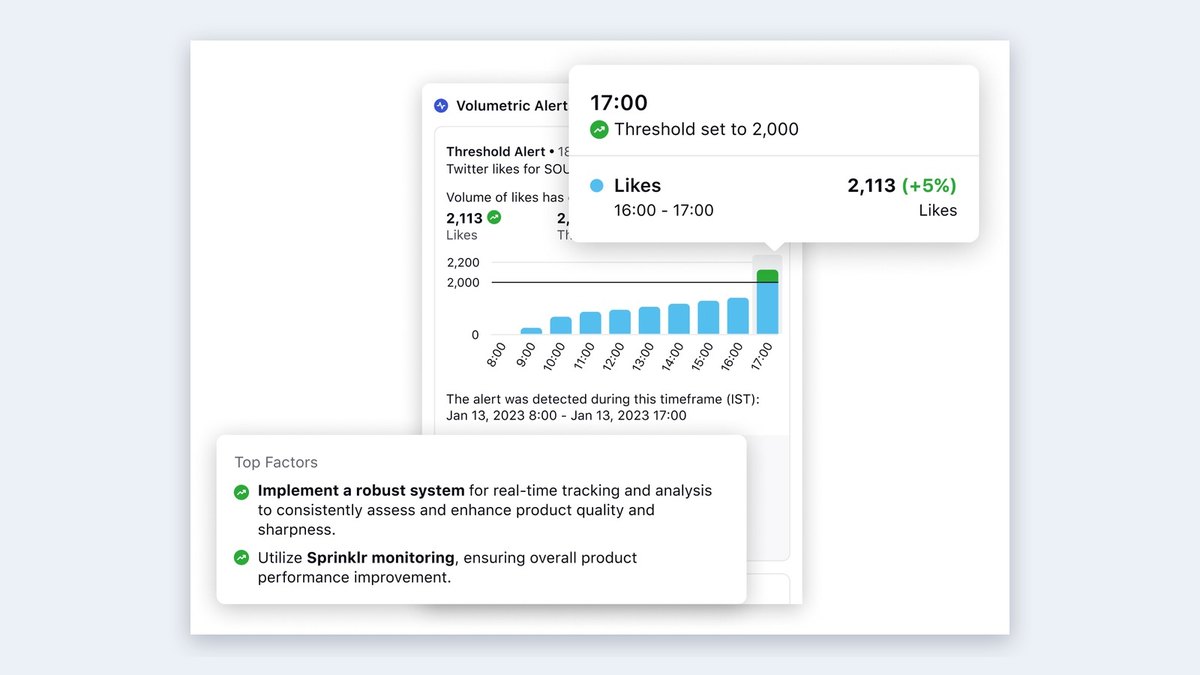The width and height of the screenshot is (1200, 675).
Task: Click the Top Factors heading
Action: (x=276, y=462)
